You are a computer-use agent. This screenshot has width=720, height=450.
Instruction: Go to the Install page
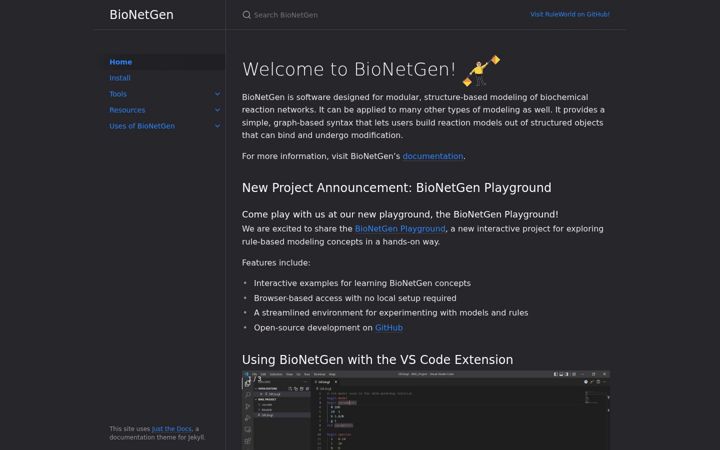coord(120,78)
